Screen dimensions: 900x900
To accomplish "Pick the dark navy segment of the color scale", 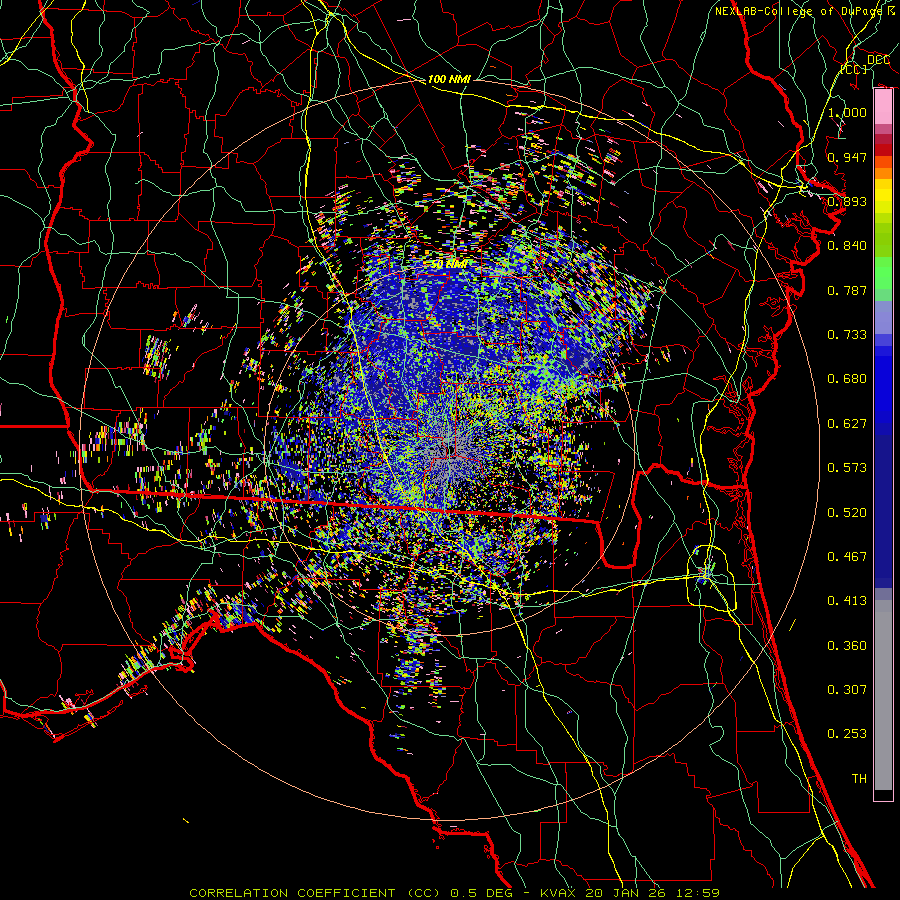I will (883, 505).
